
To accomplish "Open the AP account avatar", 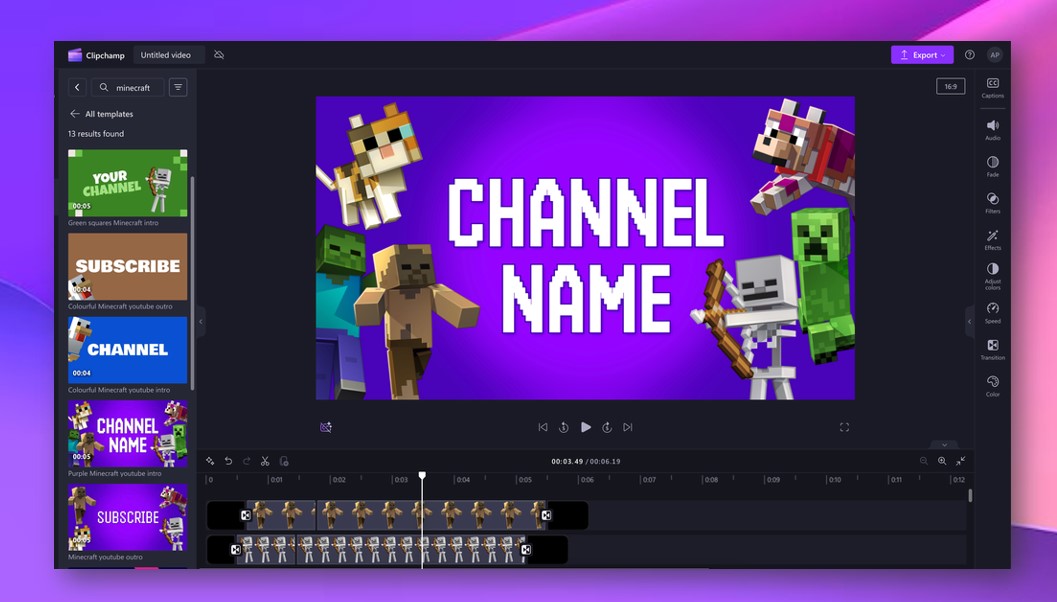I will tap(994, 55).
